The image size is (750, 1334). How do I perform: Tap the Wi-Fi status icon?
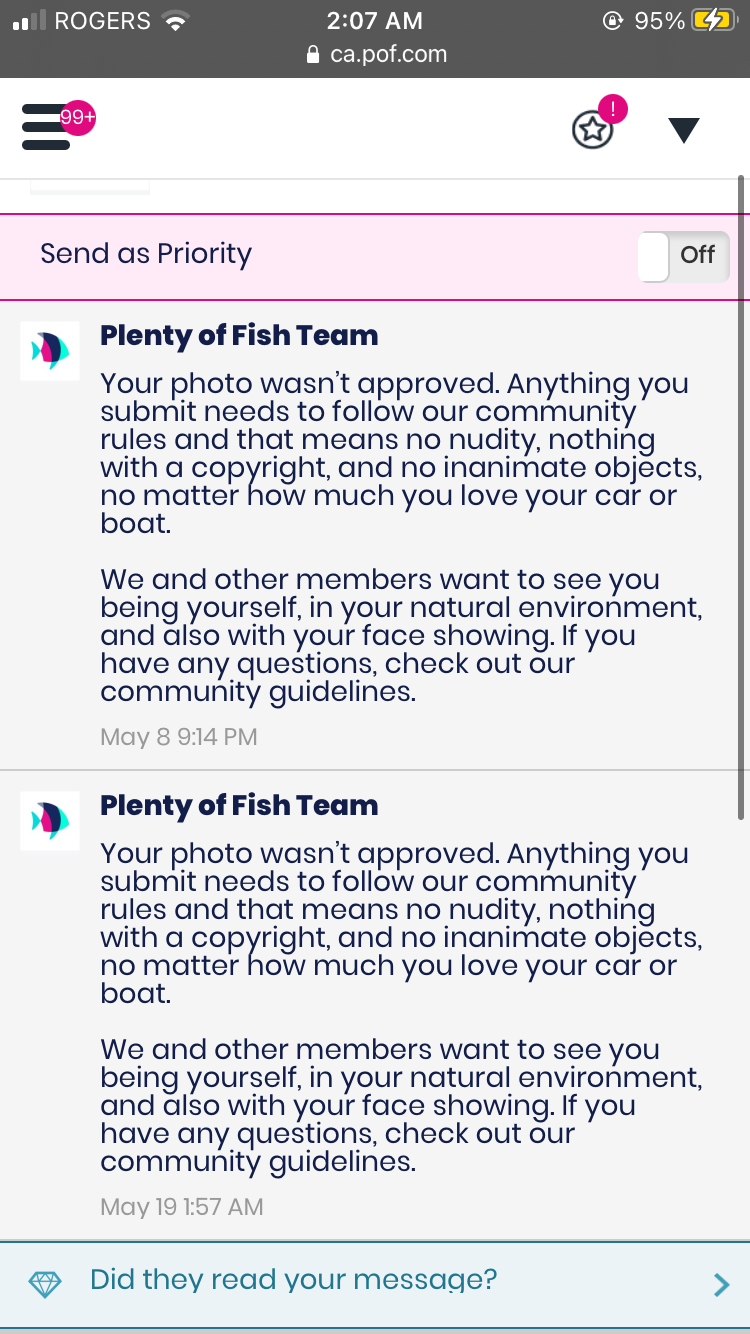click(176, 20)
